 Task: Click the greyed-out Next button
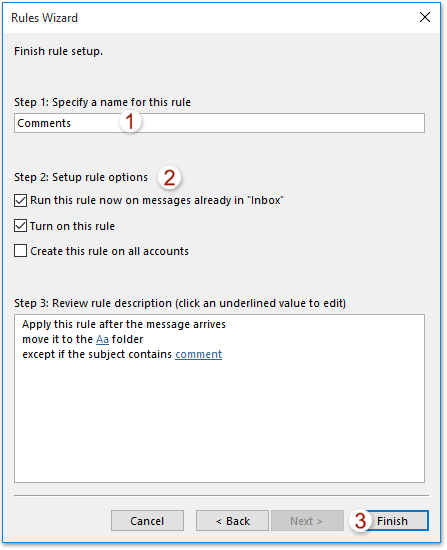coord(307,521)
